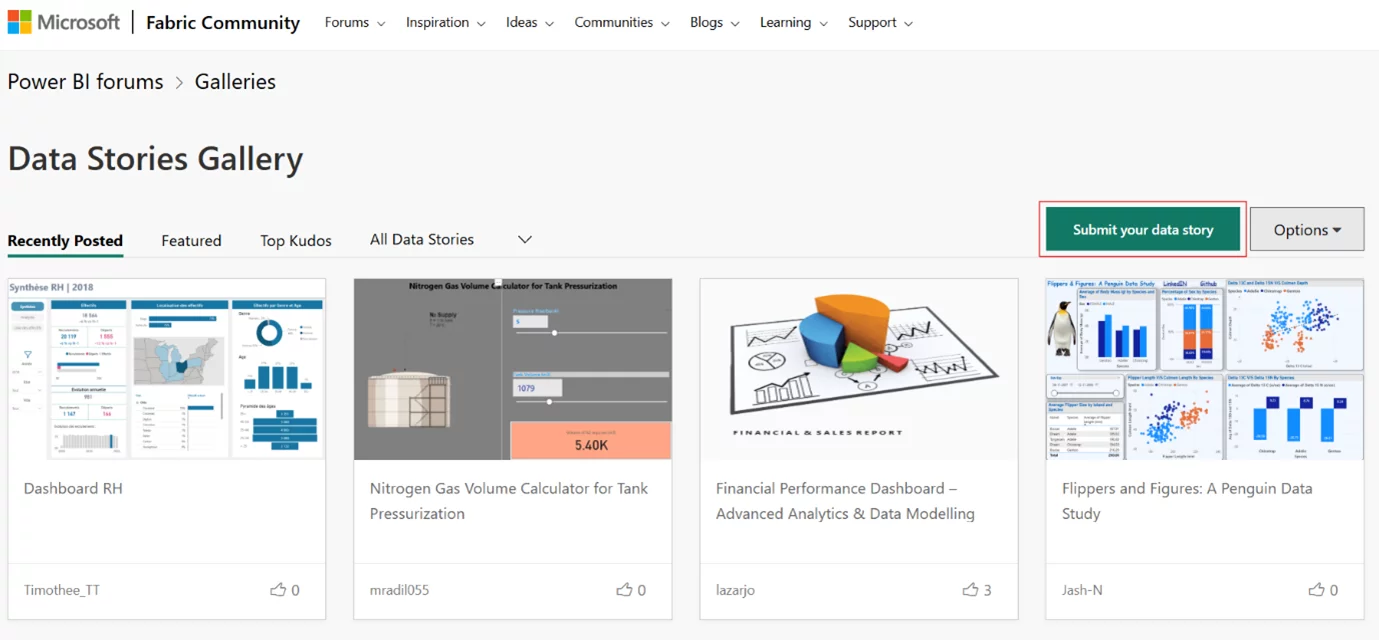Click the Microsoft logo
The image size is (1379, 640).
[x=64, y=22]
